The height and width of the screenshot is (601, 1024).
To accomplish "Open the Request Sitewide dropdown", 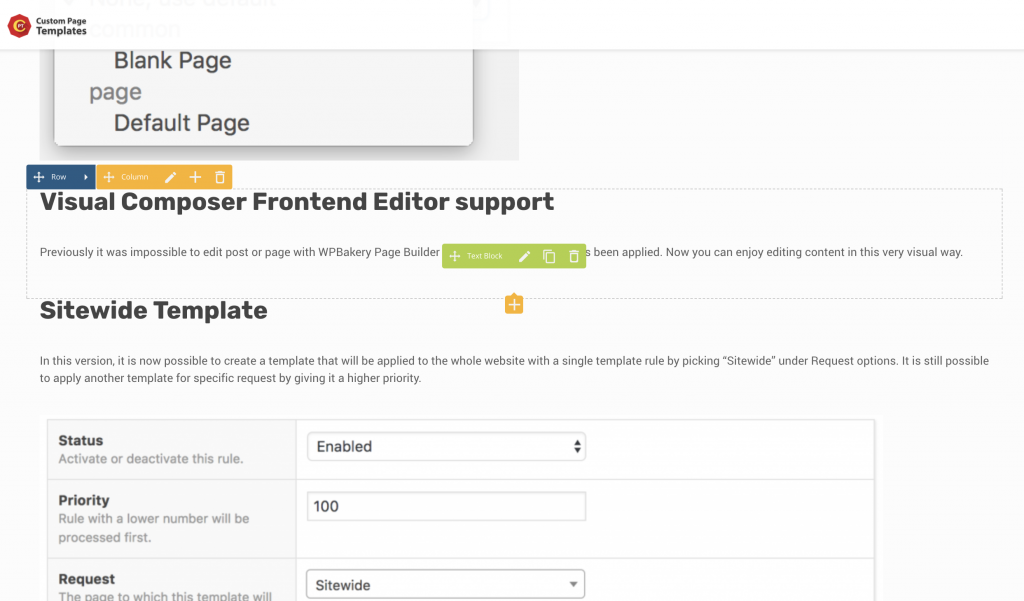I will (x=445, y=585).
